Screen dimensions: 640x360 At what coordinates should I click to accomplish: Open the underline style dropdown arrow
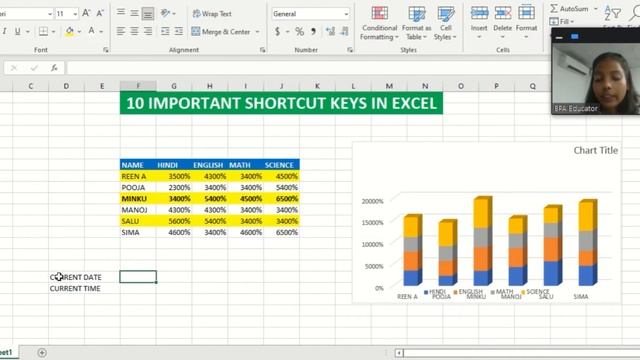28,31
